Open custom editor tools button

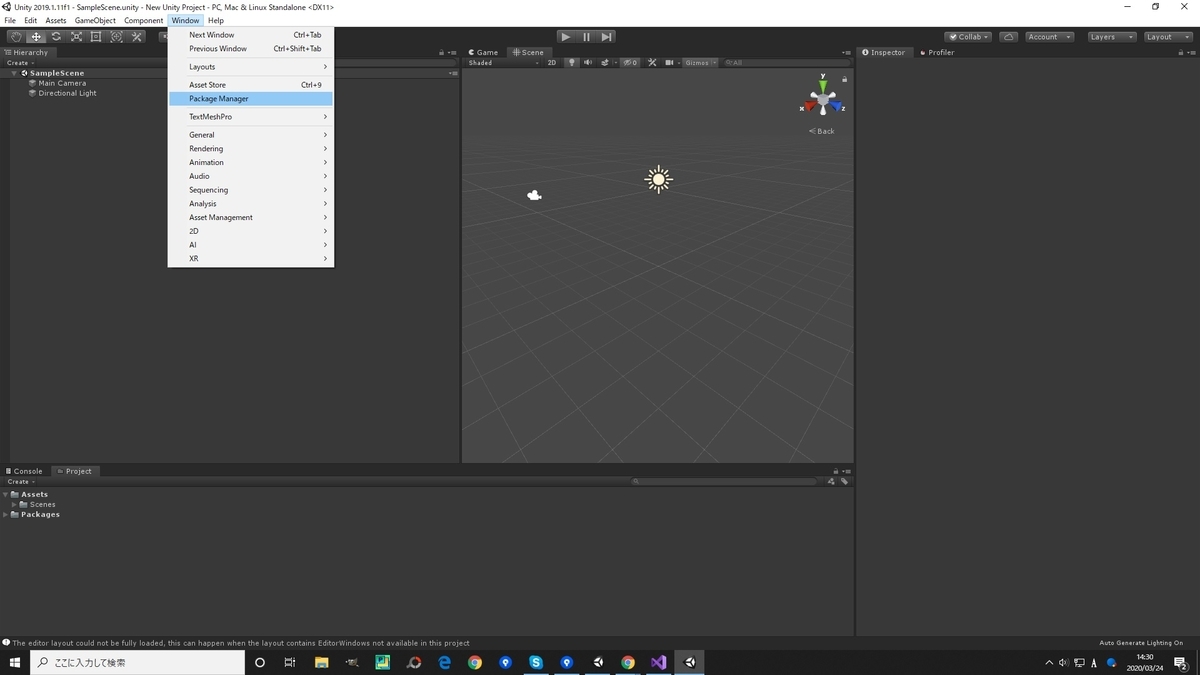137,37
